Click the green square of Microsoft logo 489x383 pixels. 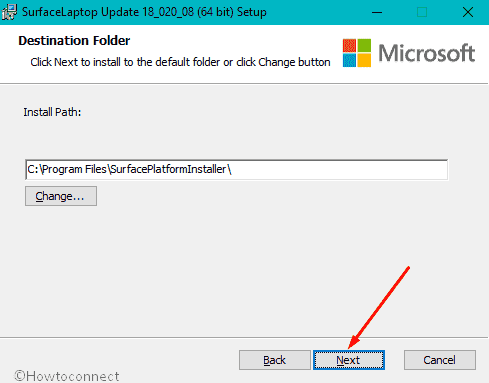tap(364, 45)
